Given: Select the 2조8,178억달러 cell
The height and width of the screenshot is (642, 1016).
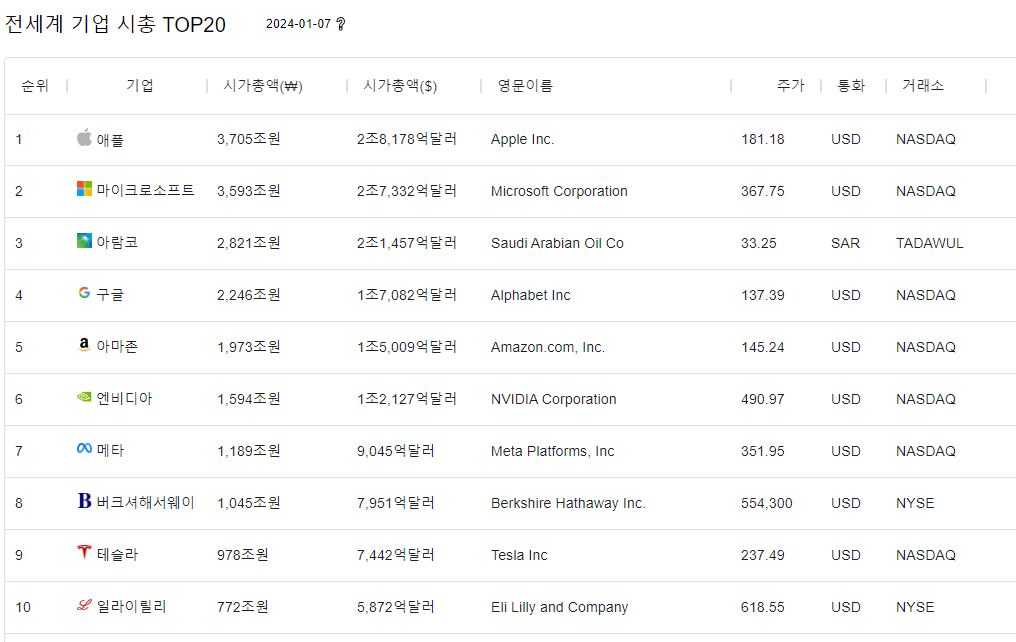Looking at the screenshot, I should pos(407,139).
